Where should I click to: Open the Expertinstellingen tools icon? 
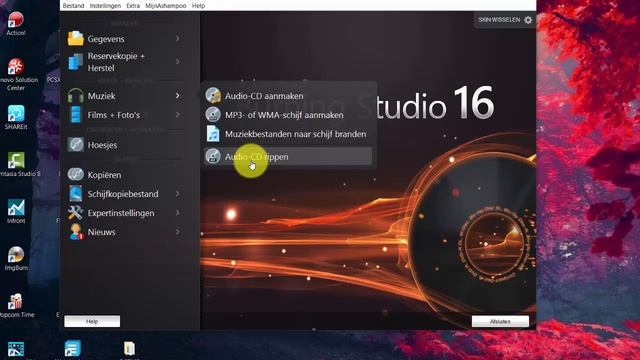(76, 213)
